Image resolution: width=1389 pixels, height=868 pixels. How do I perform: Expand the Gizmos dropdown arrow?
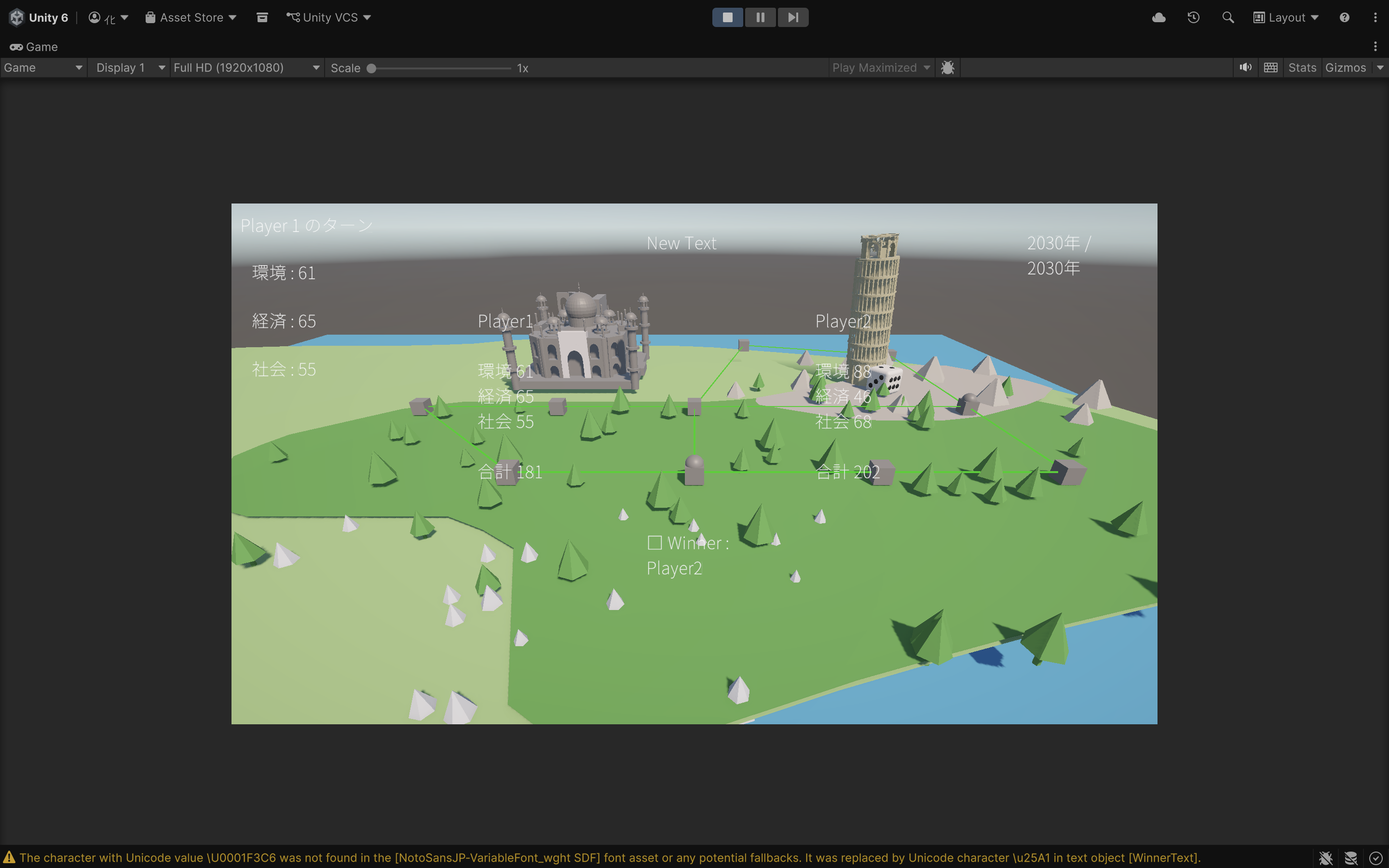tap(1380, 68)
